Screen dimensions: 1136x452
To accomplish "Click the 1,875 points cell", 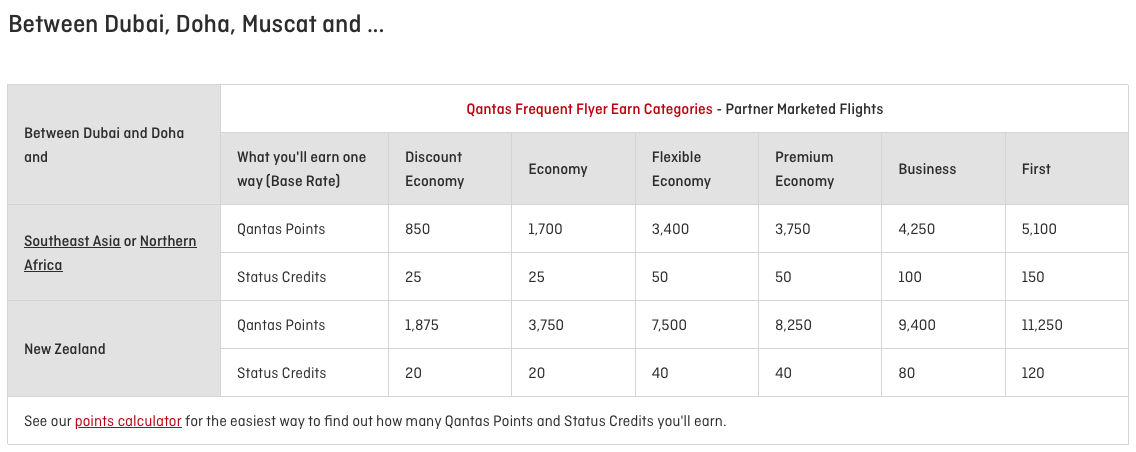I will tap(422, 325).
